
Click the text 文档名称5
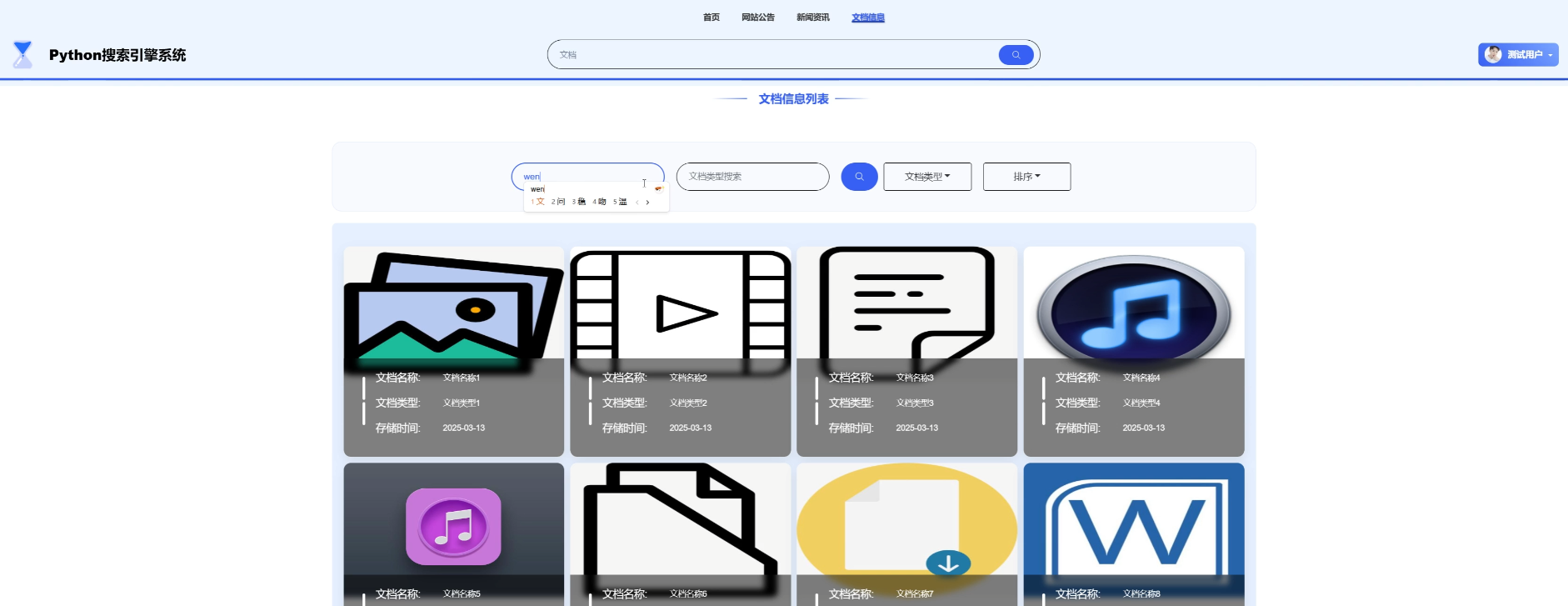[x=462, y=594]
